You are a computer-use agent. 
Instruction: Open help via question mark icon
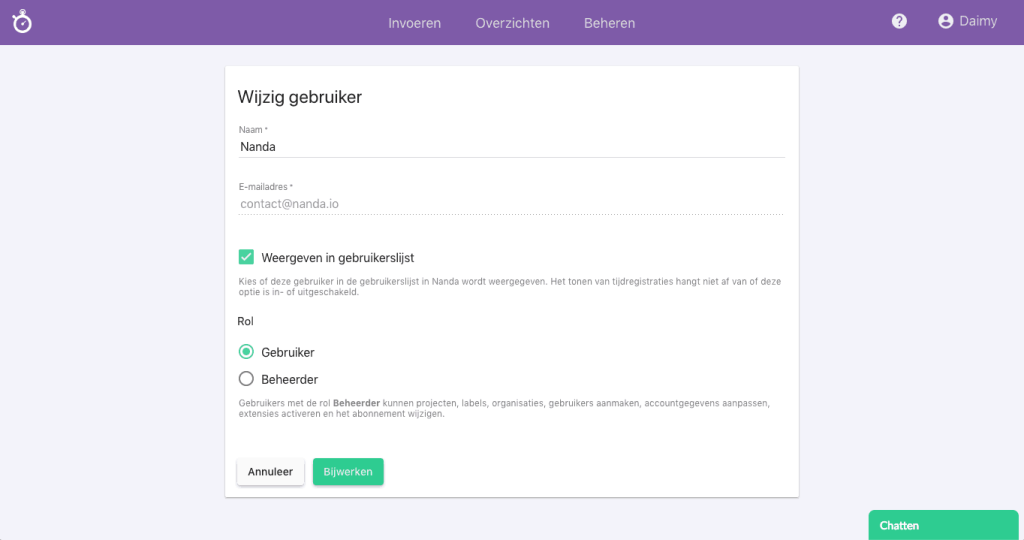pyautogui.click(x=899, y=21)
